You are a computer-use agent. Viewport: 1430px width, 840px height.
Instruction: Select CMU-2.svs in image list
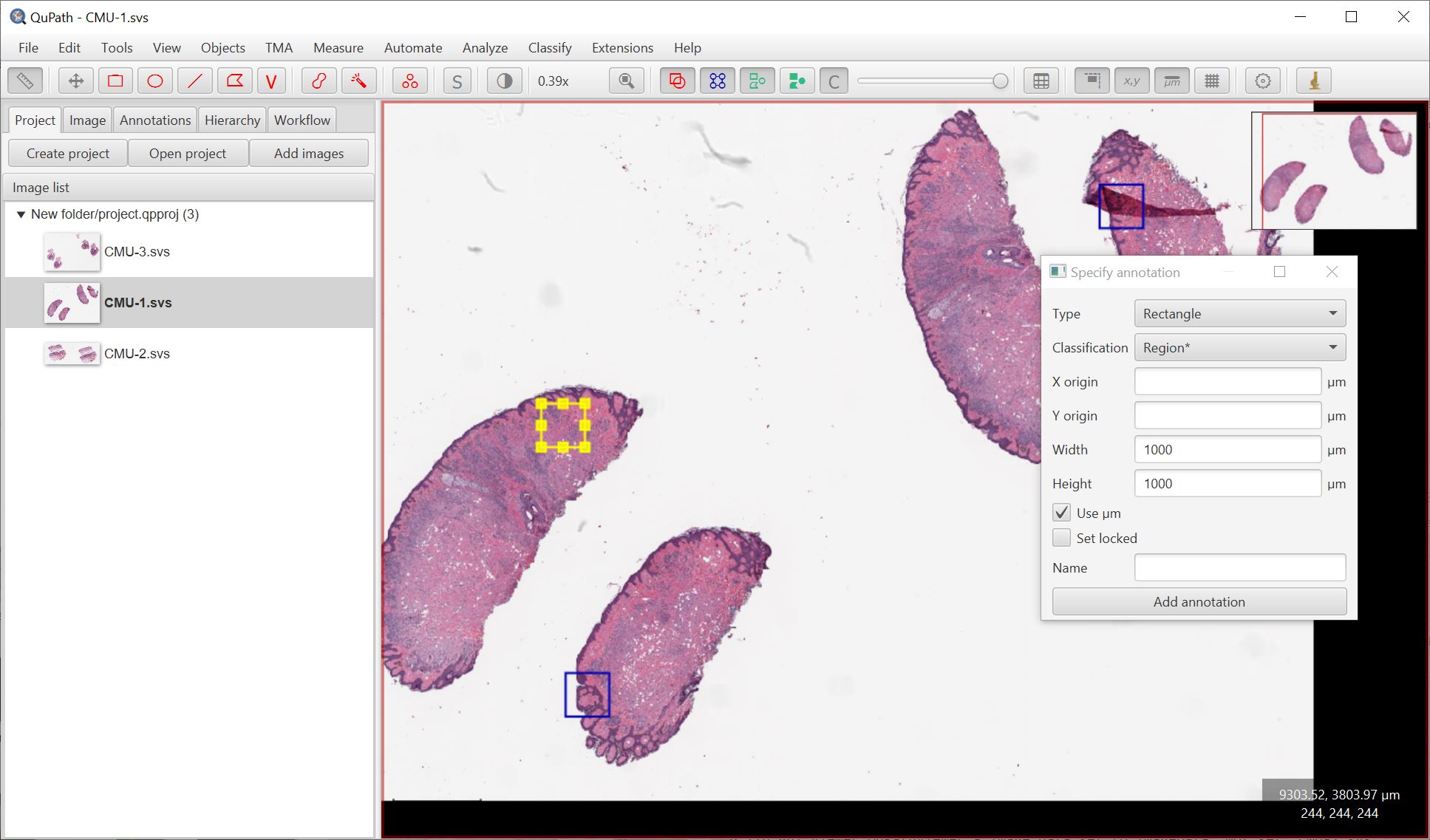(189, 353)
